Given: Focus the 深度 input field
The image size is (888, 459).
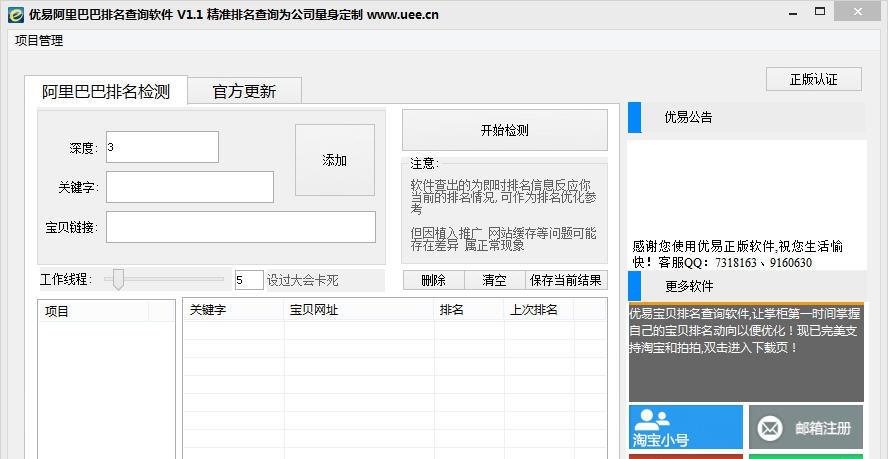Looking at the screenshot, I should (x=161, y=147).
